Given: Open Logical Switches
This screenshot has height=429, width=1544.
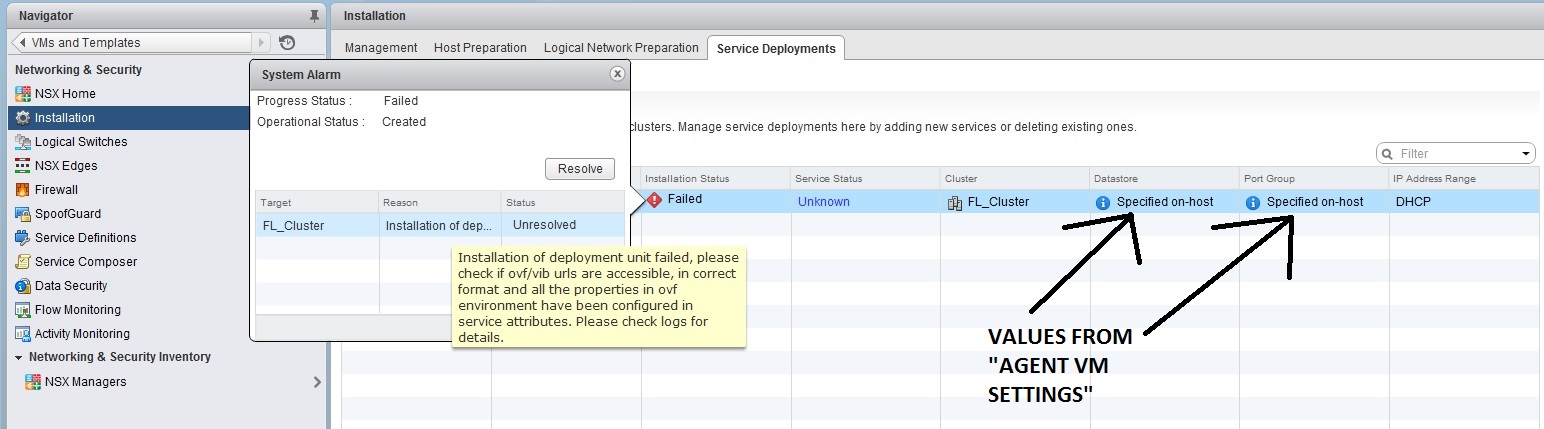Looking at the screenshot, I should coord(81,142).
